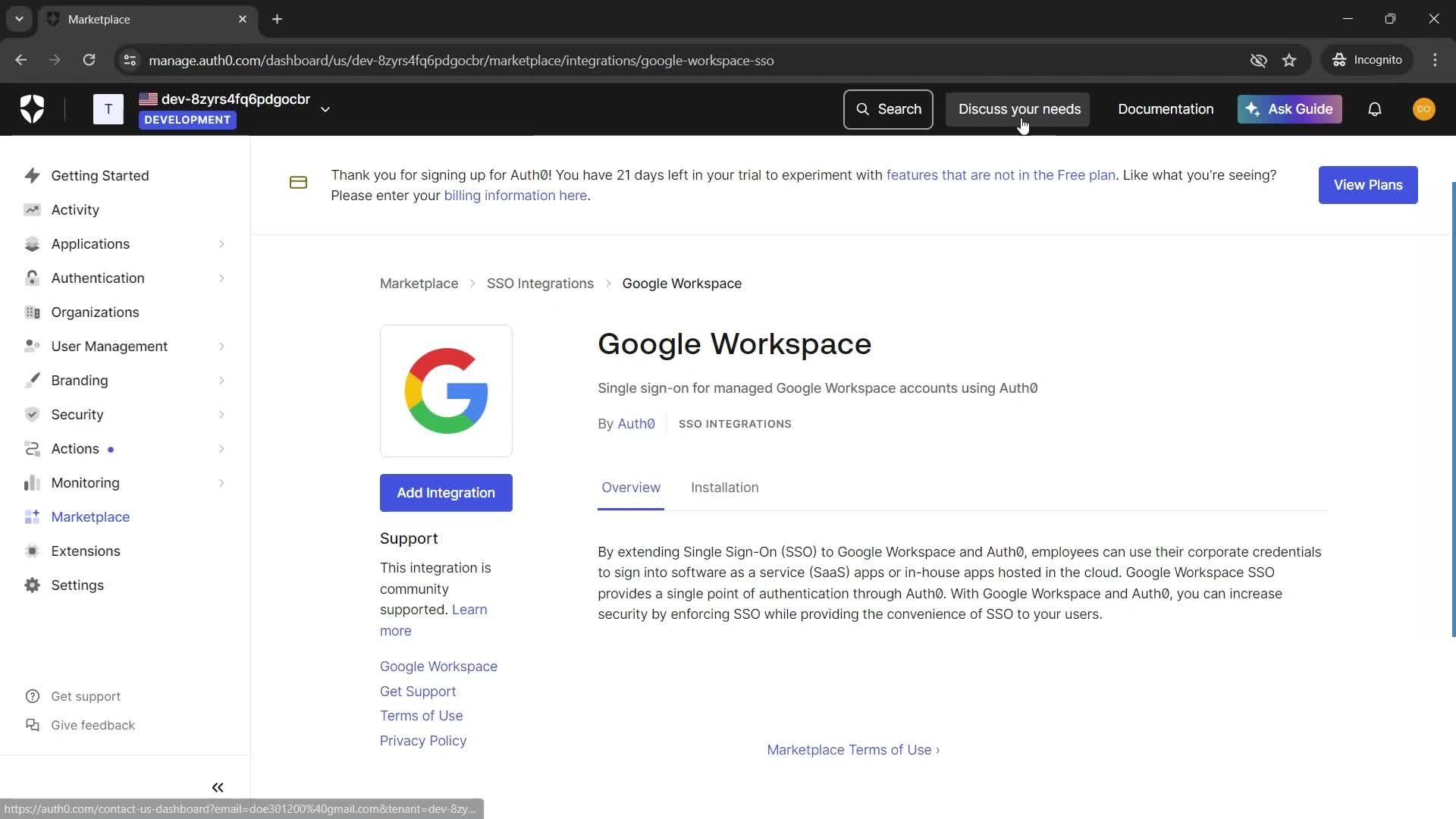Go to Marketplace breadcrumb

point(419,284)
